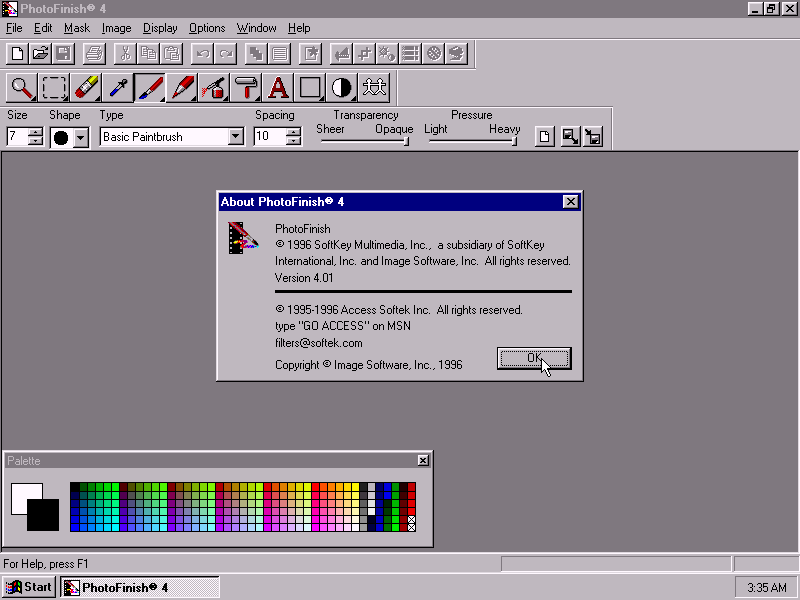
Task: Open the Window menu
Action: [256, 28]
